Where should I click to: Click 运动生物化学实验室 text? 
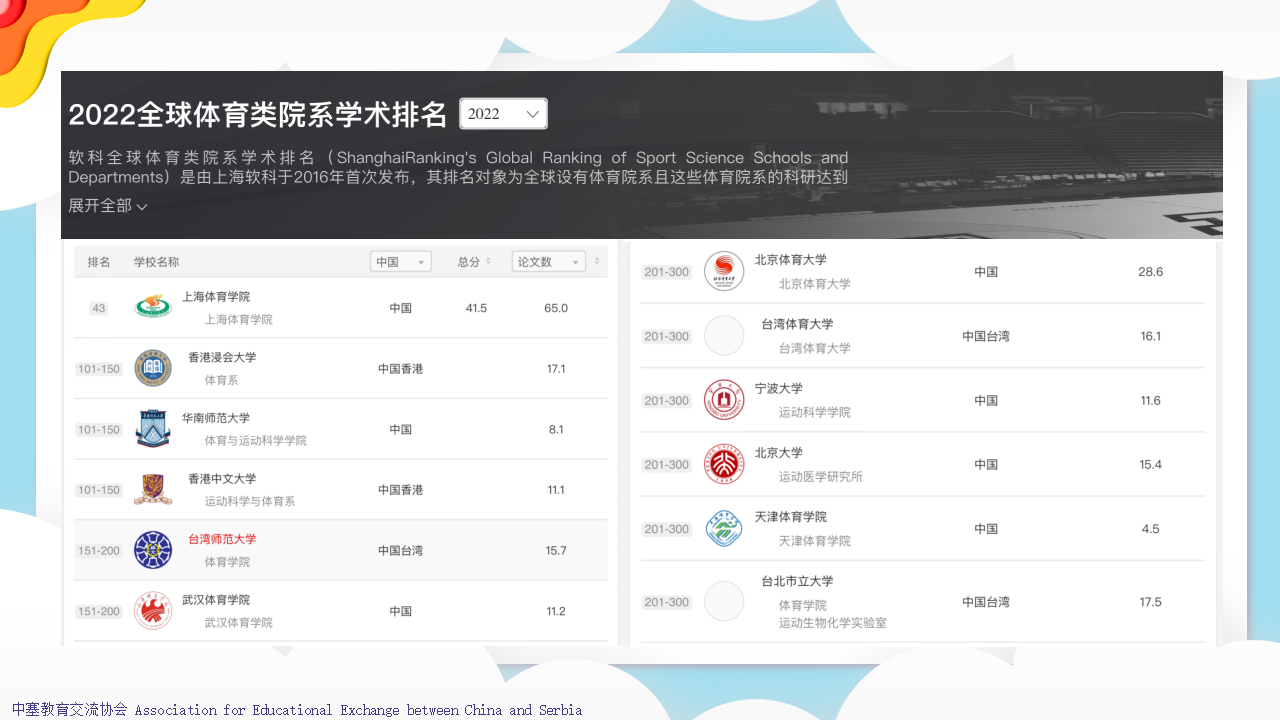click(833, 623)
